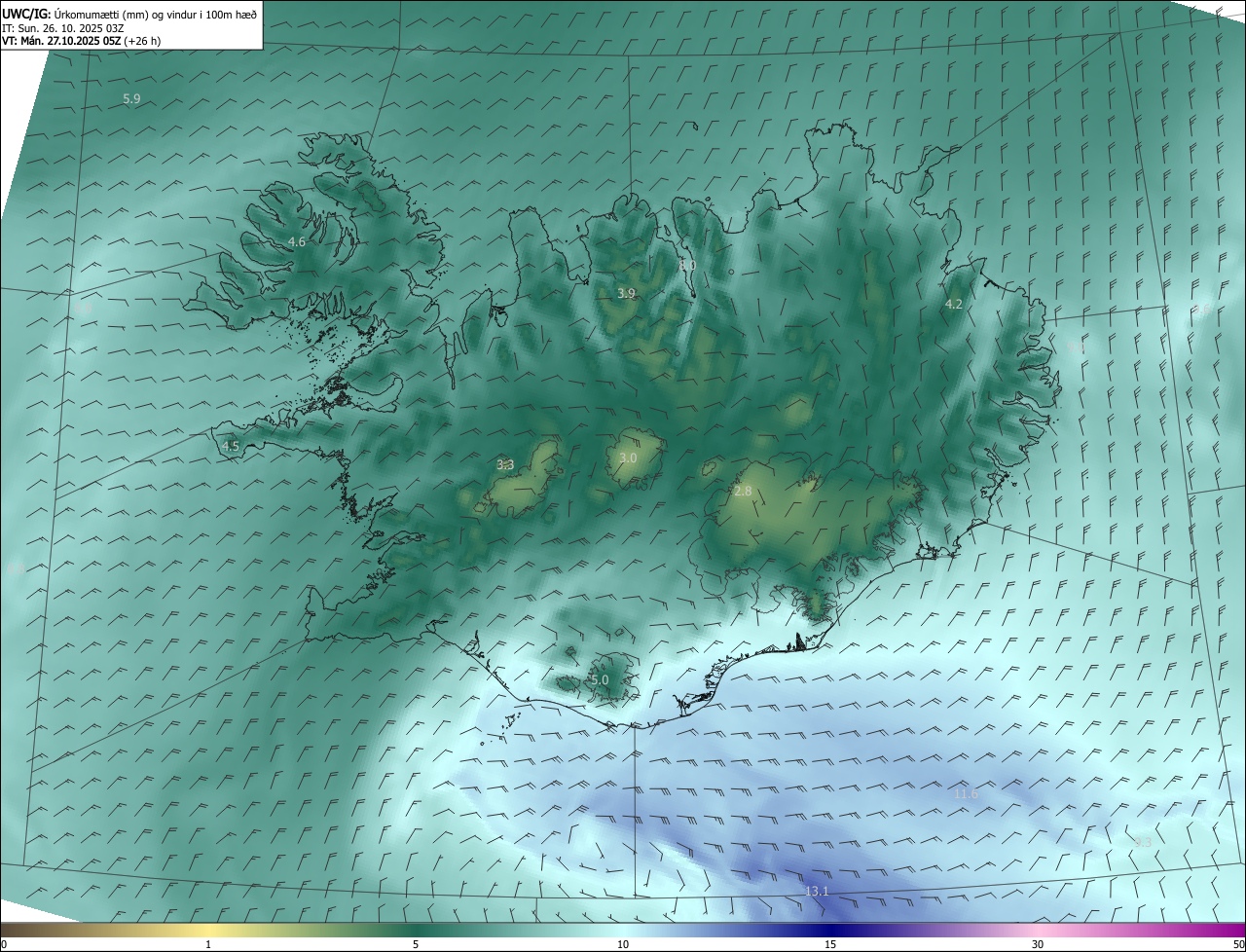The width and height of the screenshot is (1246, 952).
Task: Click the dark blue segment of the color bar
Action: tap(830, 931)
